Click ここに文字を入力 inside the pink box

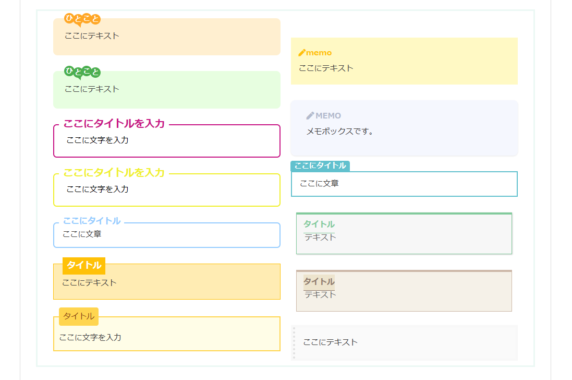[x=97, y=140]
